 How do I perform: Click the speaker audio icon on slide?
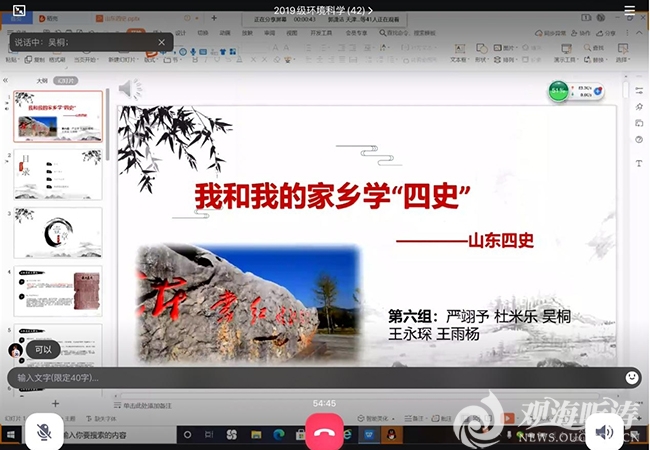click(130, 89)
